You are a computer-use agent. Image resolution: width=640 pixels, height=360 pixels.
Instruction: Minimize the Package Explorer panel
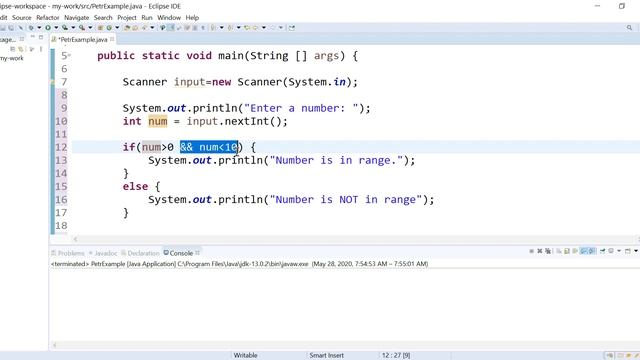[x=32, y=37]
